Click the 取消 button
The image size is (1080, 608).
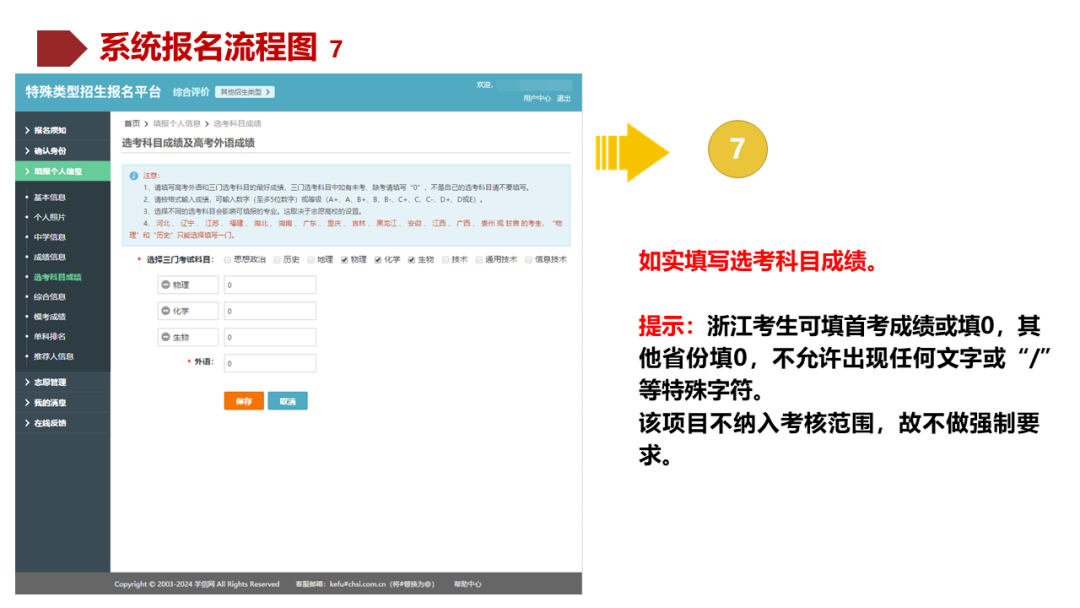(288, 399)
